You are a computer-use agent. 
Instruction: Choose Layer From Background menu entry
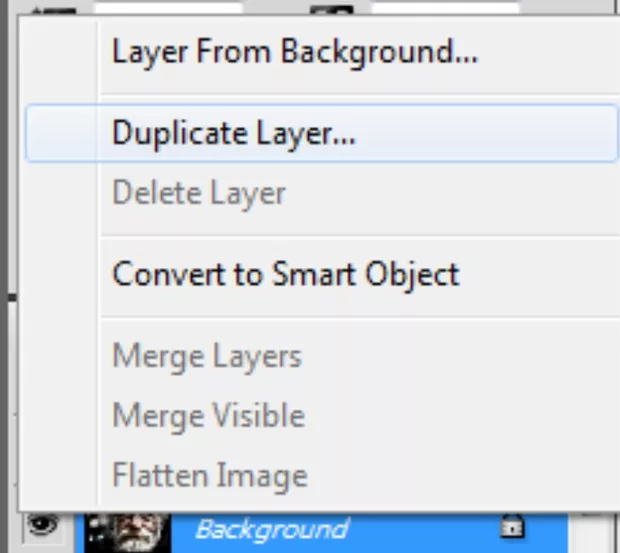click(x=294, y=51)
